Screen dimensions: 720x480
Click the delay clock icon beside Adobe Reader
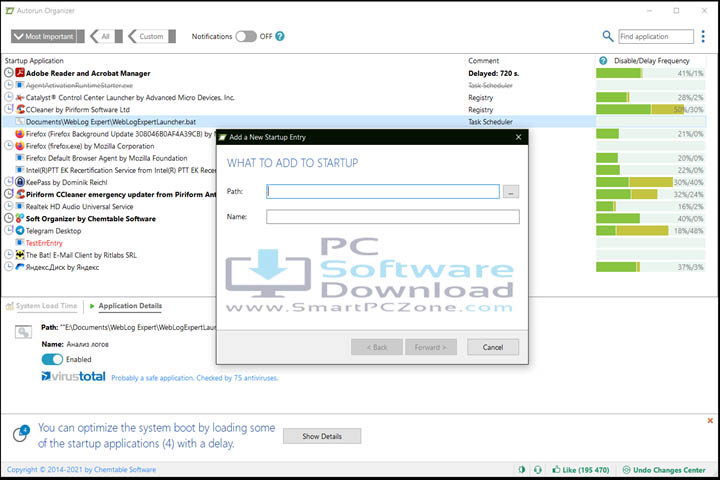pos(9,73)
